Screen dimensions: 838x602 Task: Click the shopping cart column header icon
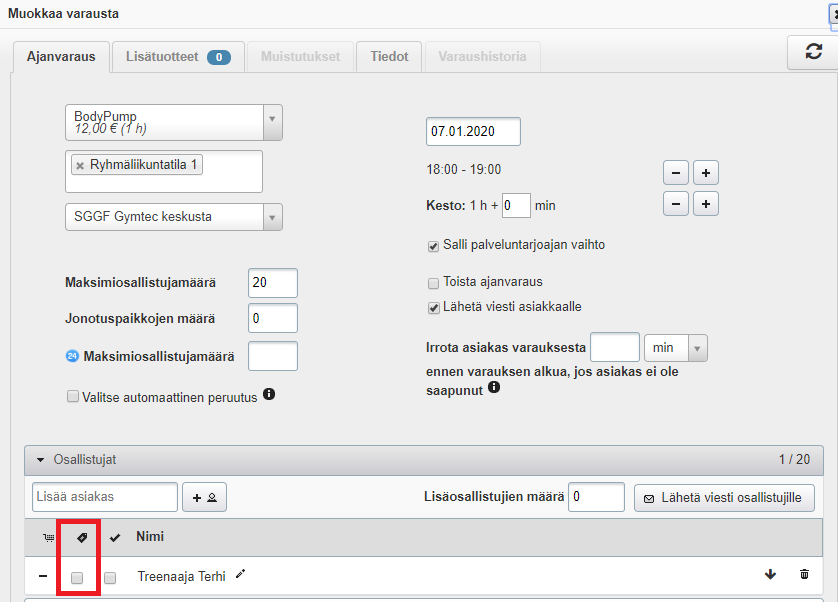pyautogui.click(x=46, y=538)
